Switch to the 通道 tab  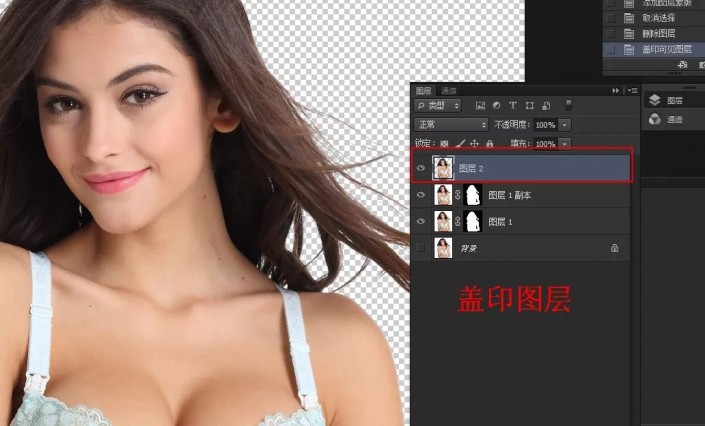[449, 90]
